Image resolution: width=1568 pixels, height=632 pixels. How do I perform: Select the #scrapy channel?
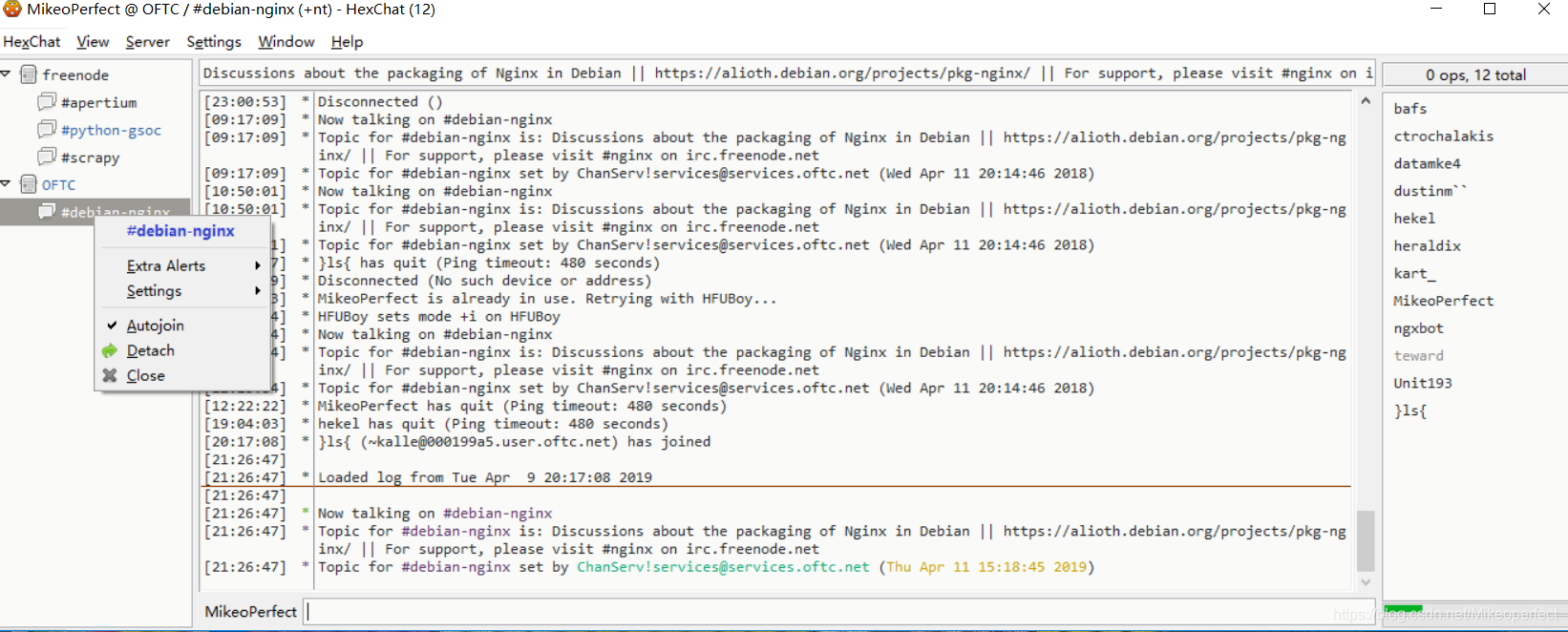click(x=90, y=158)
